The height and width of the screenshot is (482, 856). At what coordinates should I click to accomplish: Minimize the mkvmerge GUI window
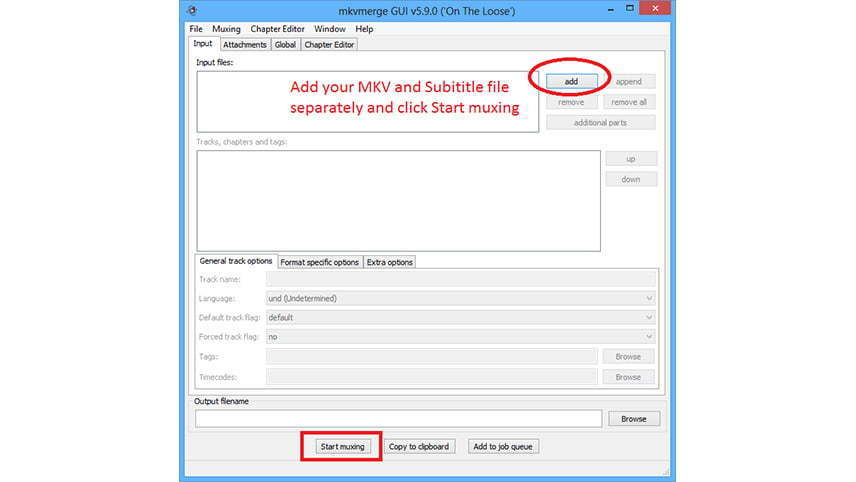610,9
